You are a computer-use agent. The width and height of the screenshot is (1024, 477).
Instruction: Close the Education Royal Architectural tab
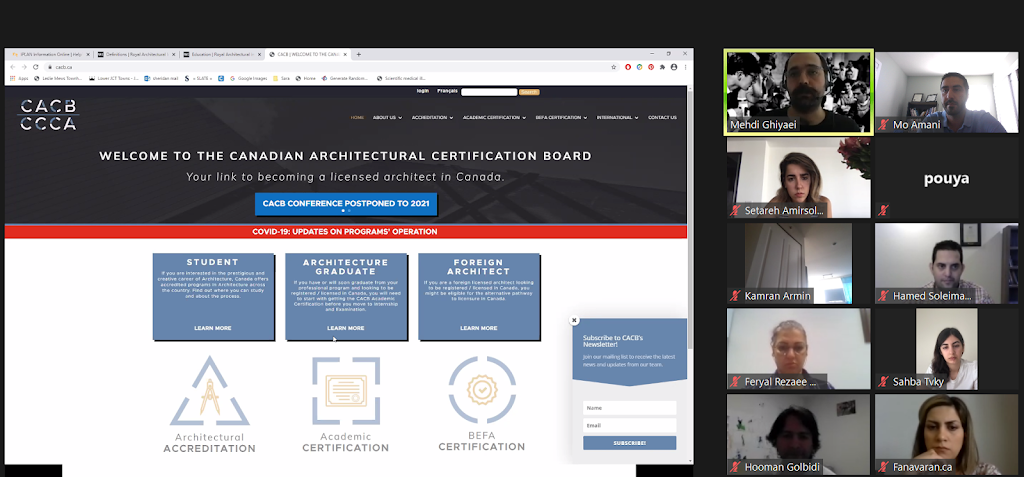click(x=259, y=54)
